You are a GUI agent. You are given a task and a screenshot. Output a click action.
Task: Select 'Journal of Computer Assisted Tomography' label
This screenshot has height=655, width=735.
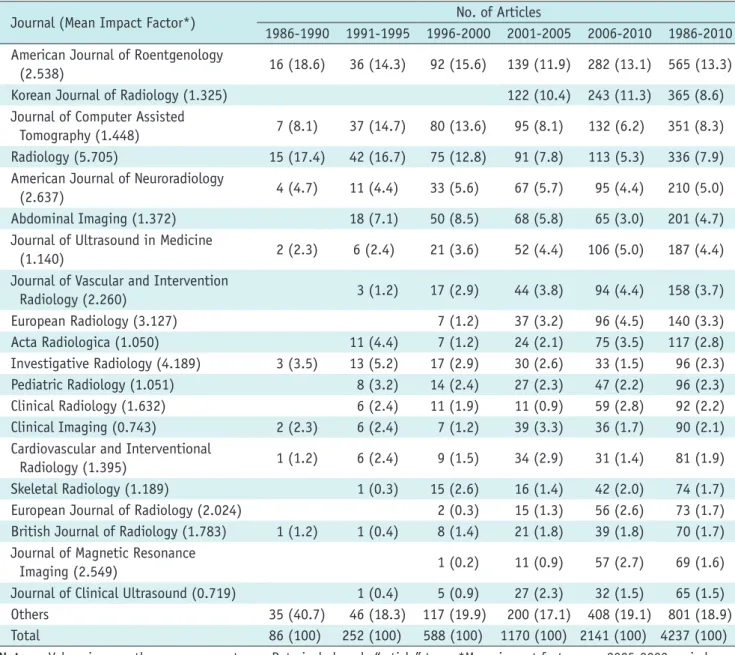[98, 126]
